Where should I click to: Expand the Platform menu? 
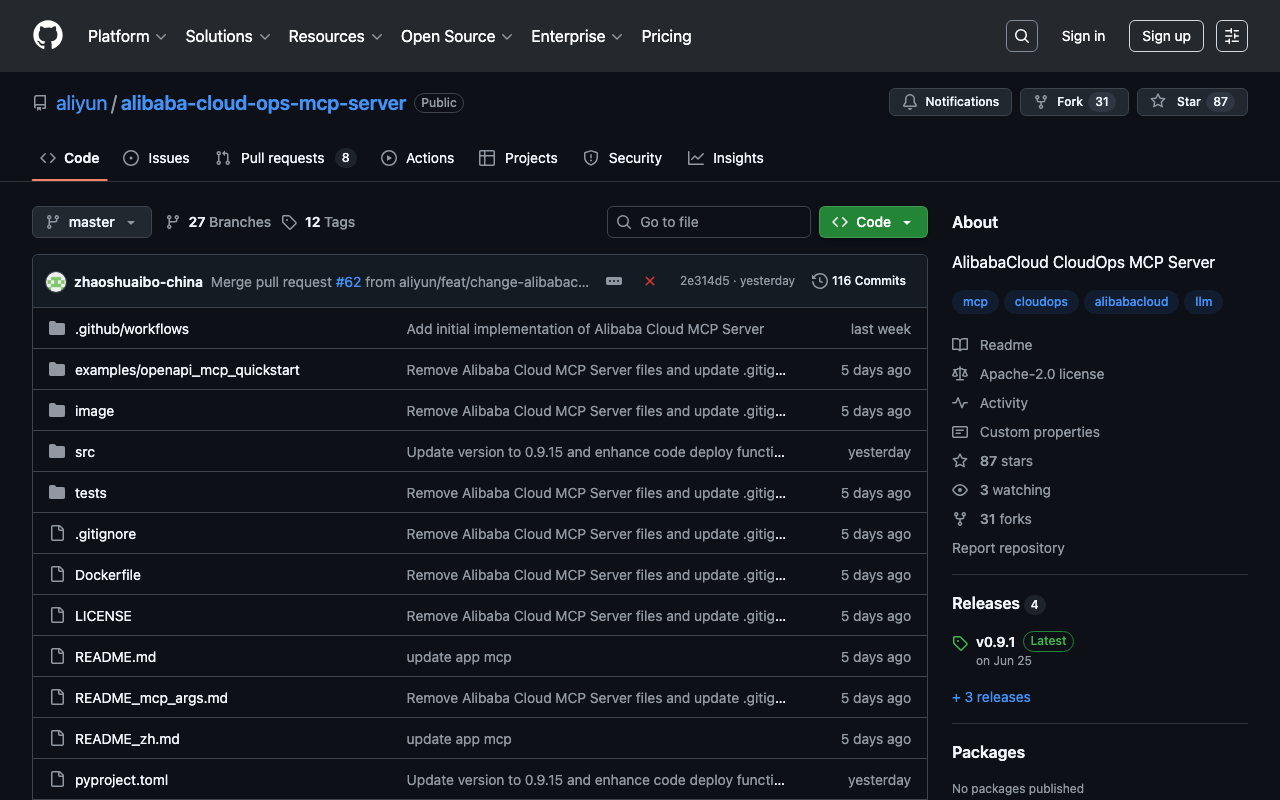[x=127, y=36]
